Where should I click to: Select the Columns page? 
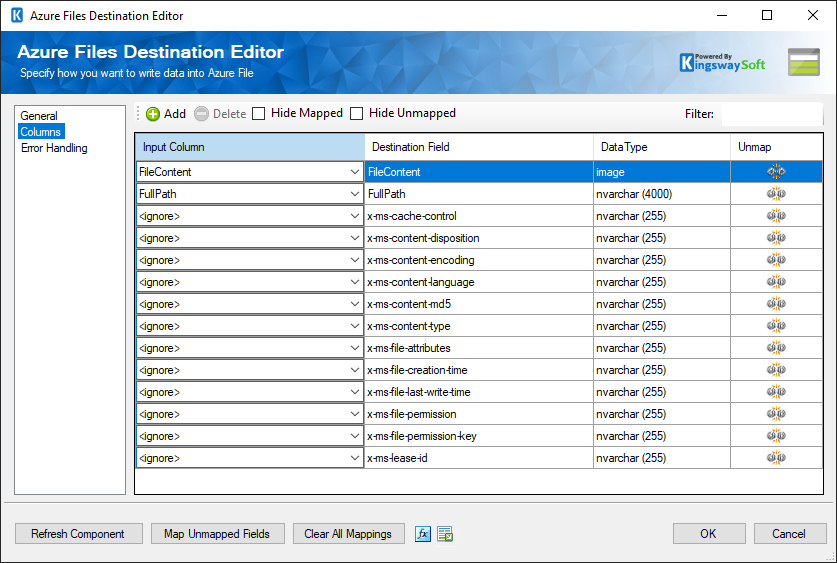[x=41, y=132]
